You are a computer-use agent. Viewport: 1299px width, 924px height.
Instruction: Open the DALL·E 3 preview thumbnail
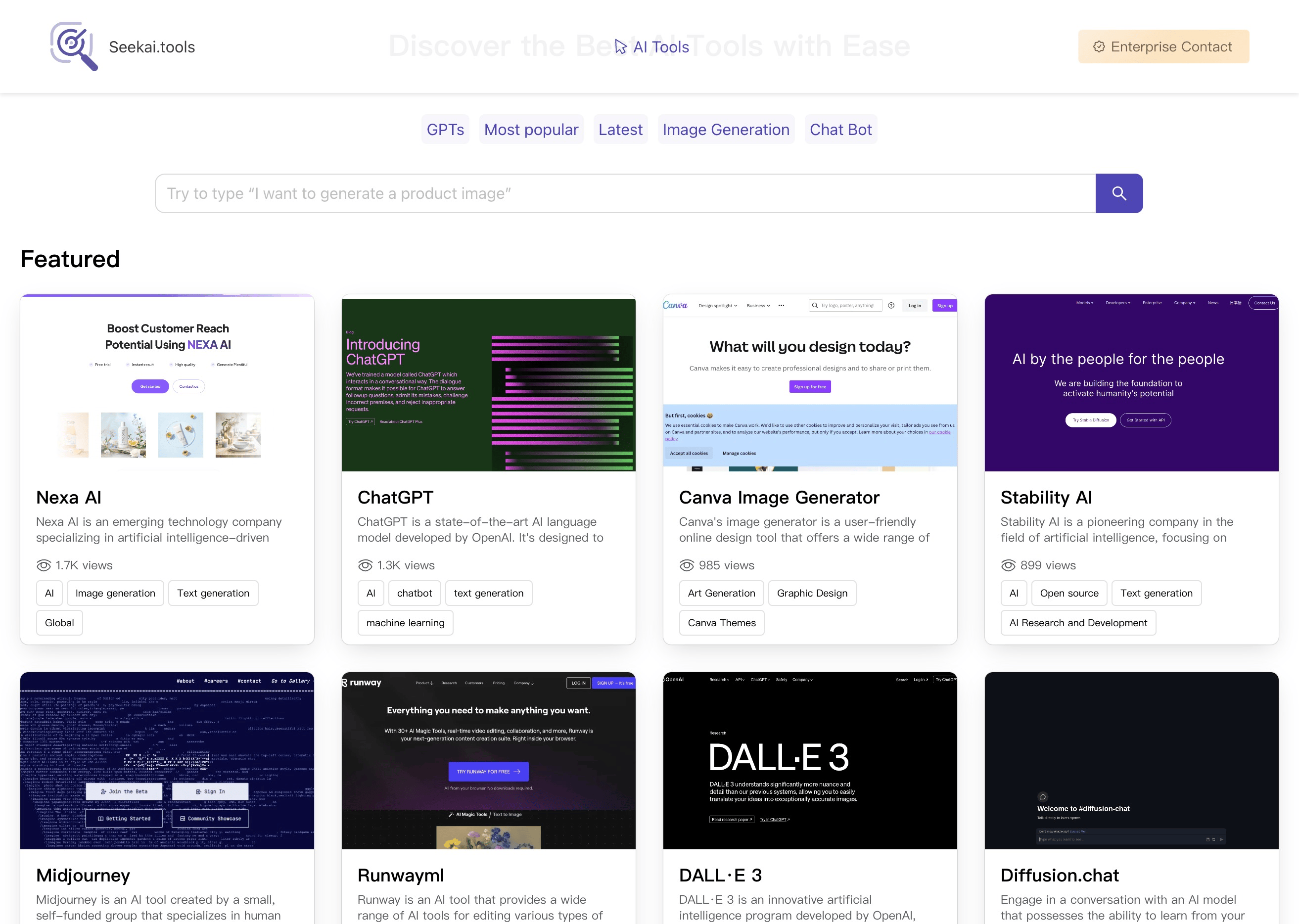click(x=810, y=761)
